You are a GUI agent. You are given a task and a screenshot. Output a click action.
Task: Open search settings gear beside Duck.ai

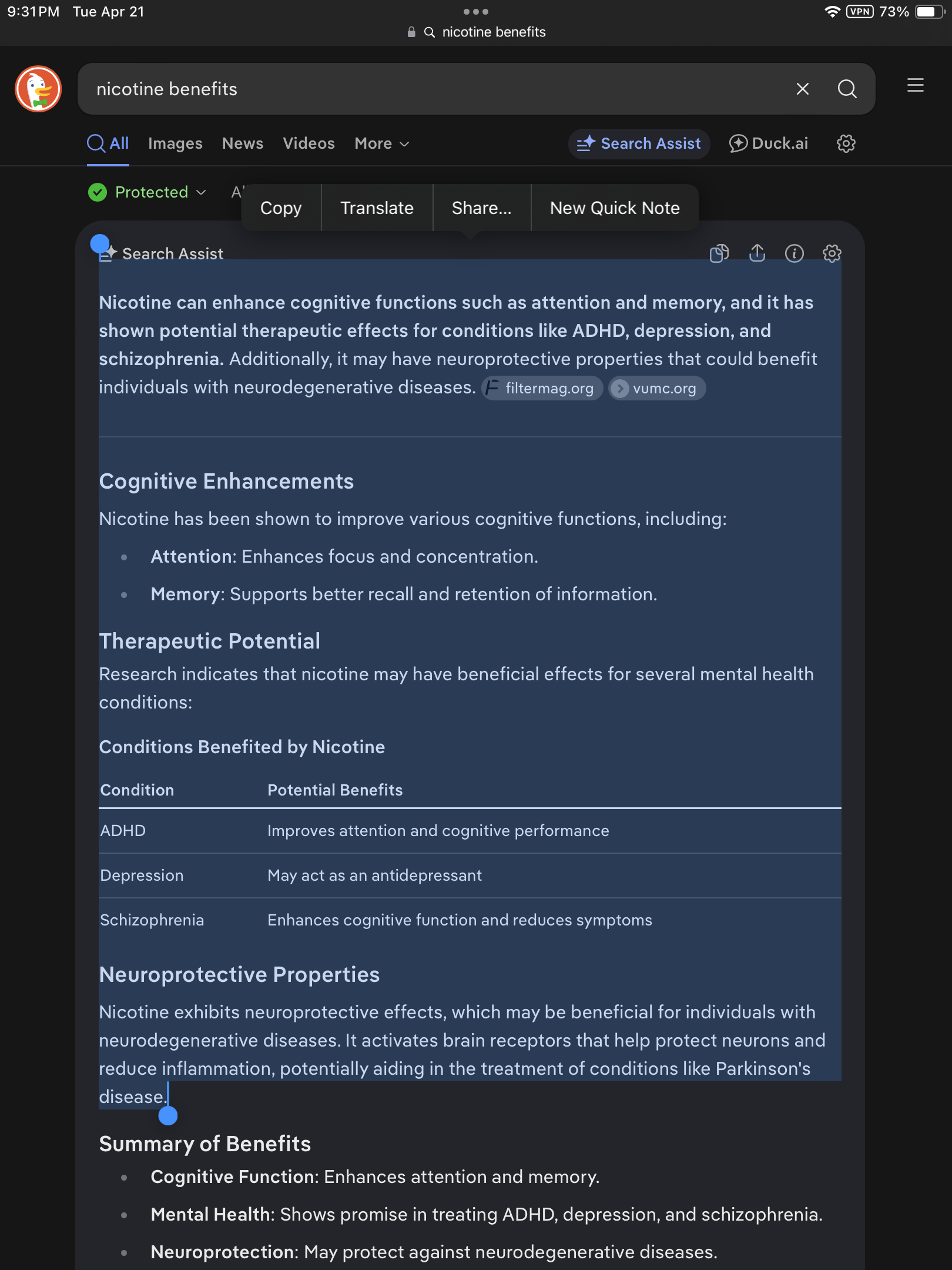846,143
